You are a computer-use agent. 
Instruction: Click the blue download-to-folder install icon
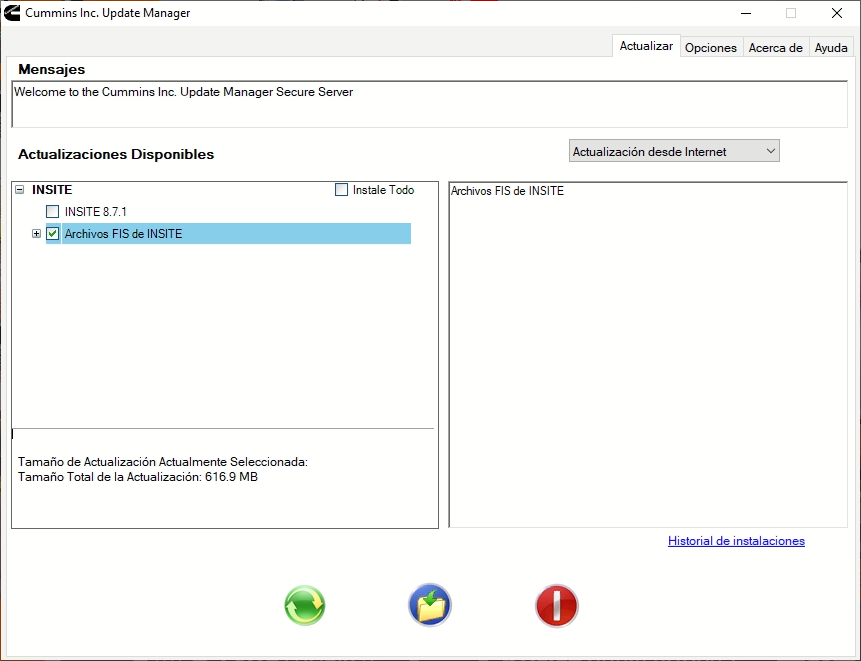430,605
